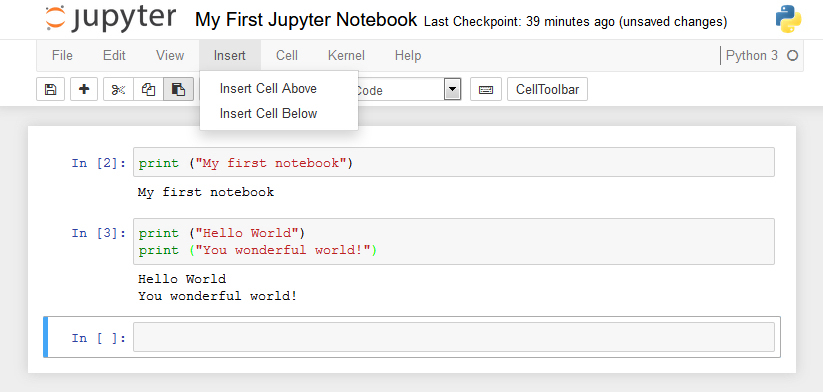
Task: Open the File menu
Action: (62, 55)
